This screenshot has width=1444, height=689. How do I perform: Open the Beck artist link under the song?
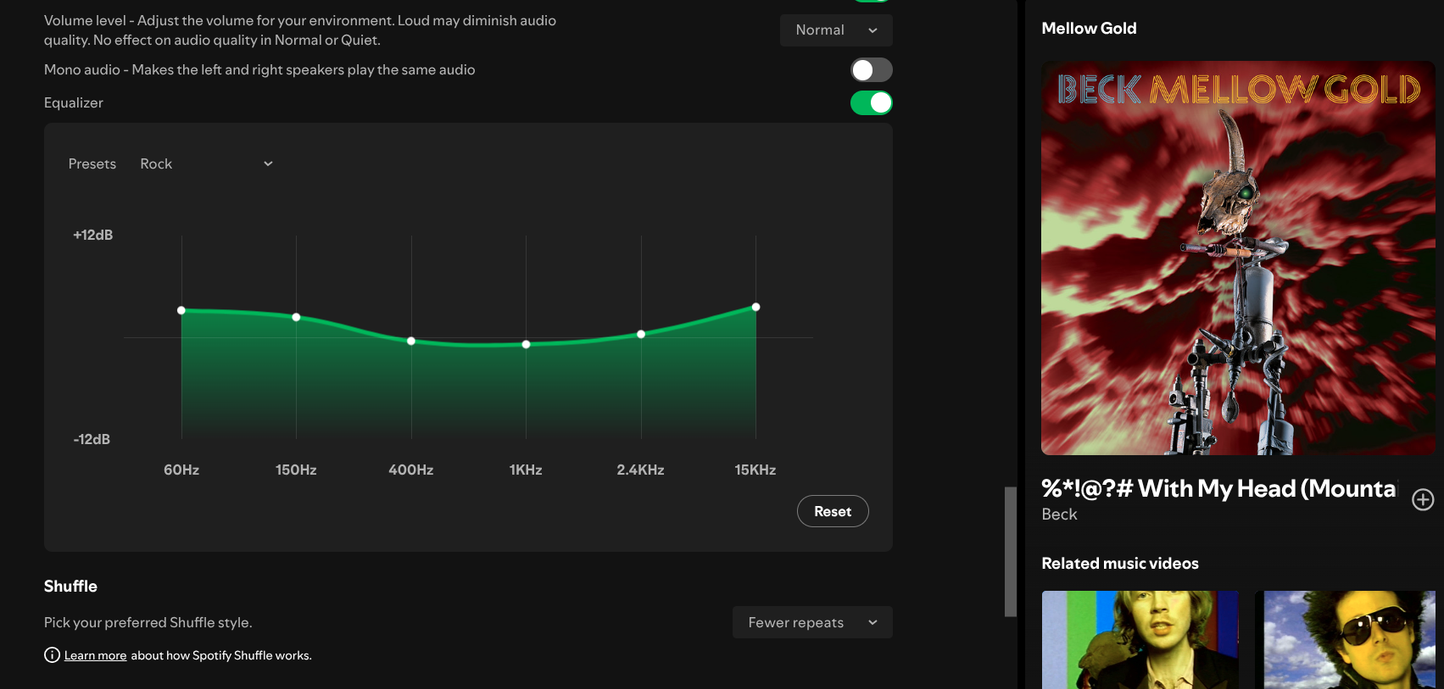(1059, 514)
